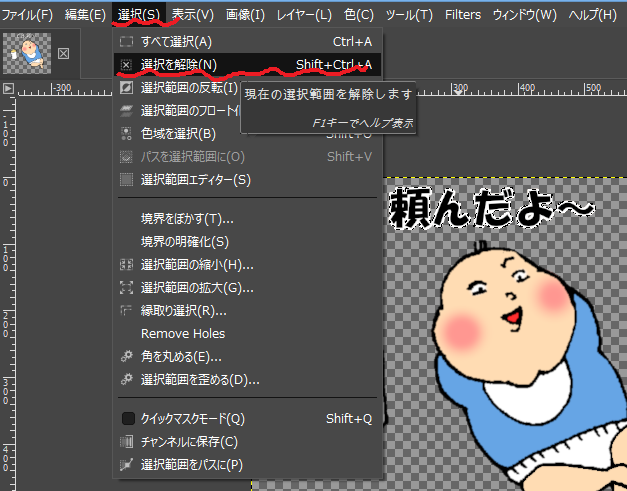Choose Remove Holes entry

(x=247, y=333)
